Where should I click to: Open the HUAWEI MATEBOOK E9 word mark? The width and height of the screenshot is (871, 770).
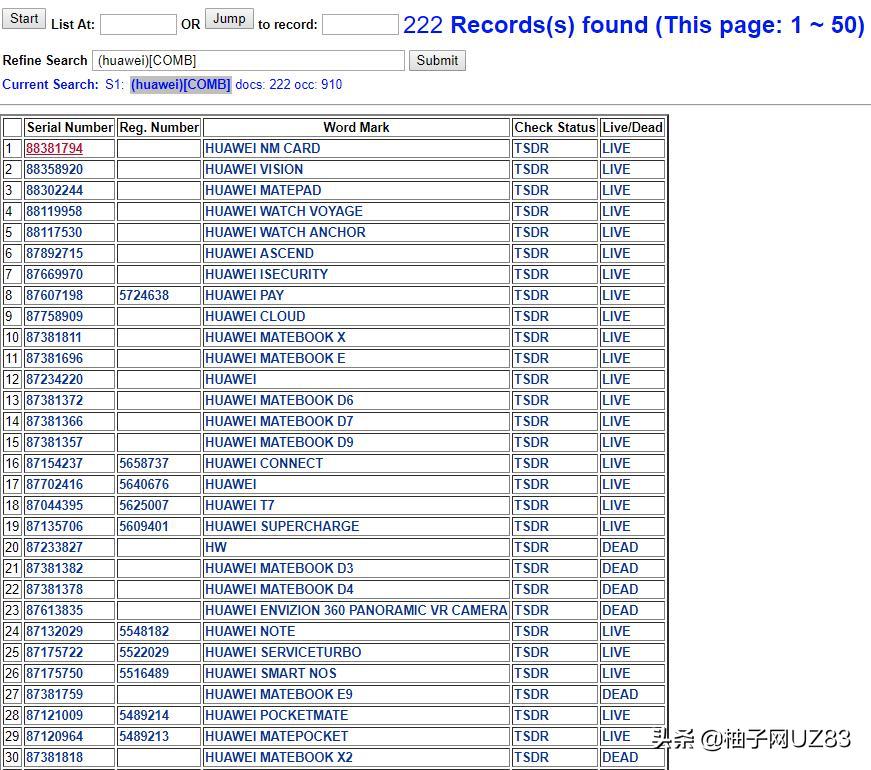click(279, 694)
